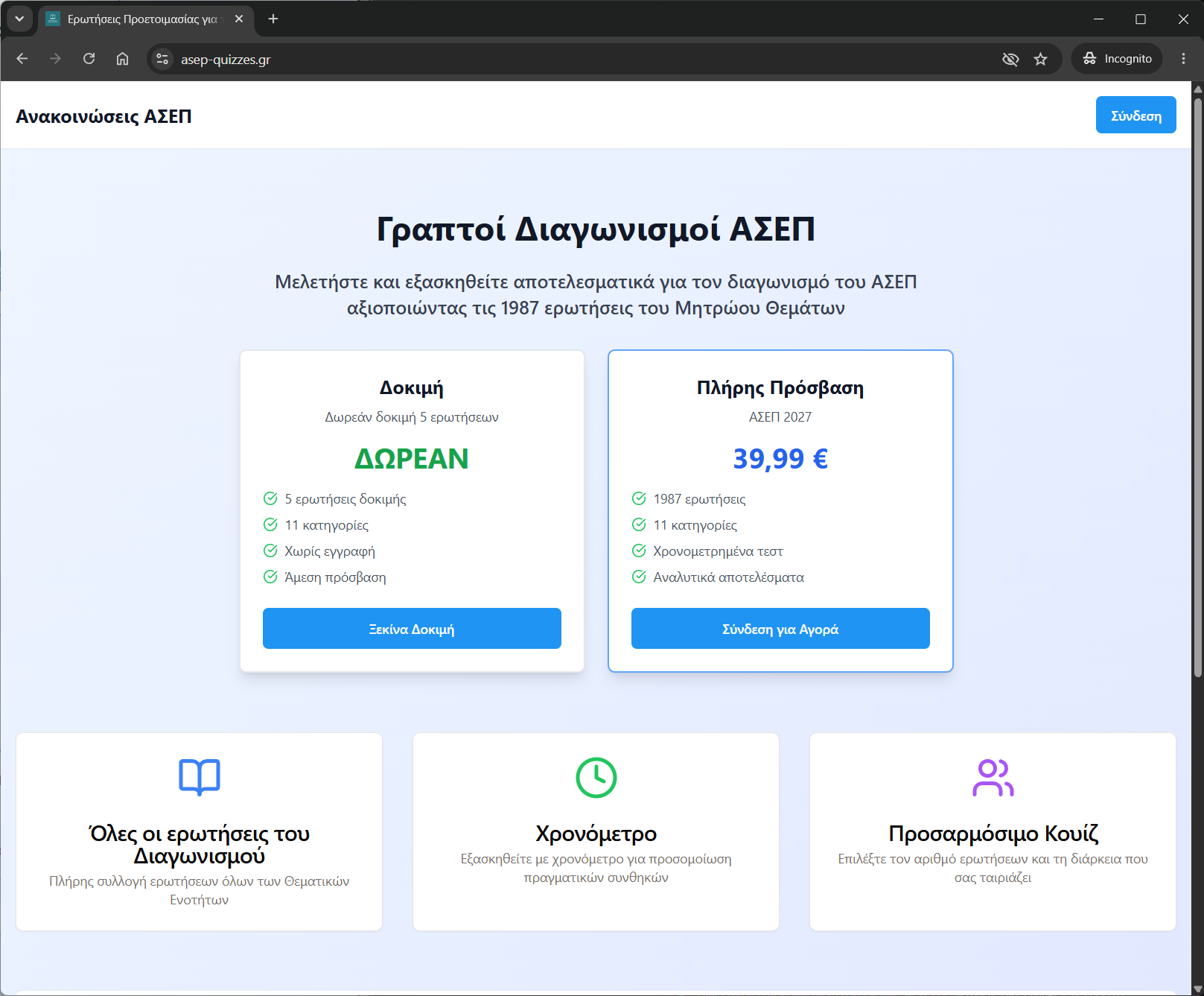The height and width of the screenshot is (996, 1204).
Task: Click the Σύνδεση για Αγορά button
Action: point(780,629)
